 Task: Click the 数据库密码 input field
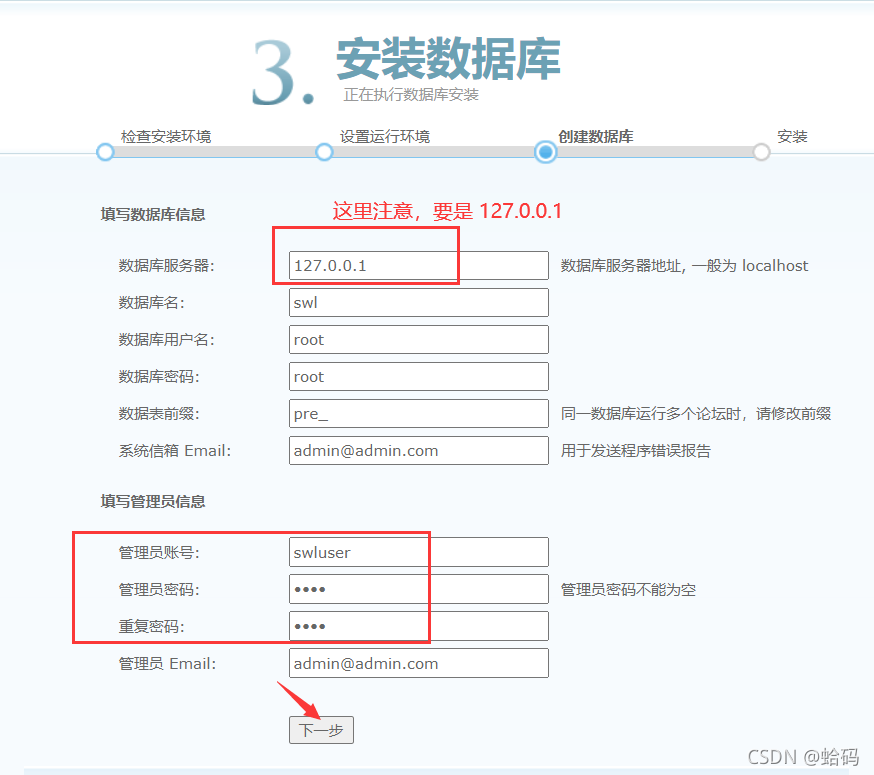click(x=418, y=376)
